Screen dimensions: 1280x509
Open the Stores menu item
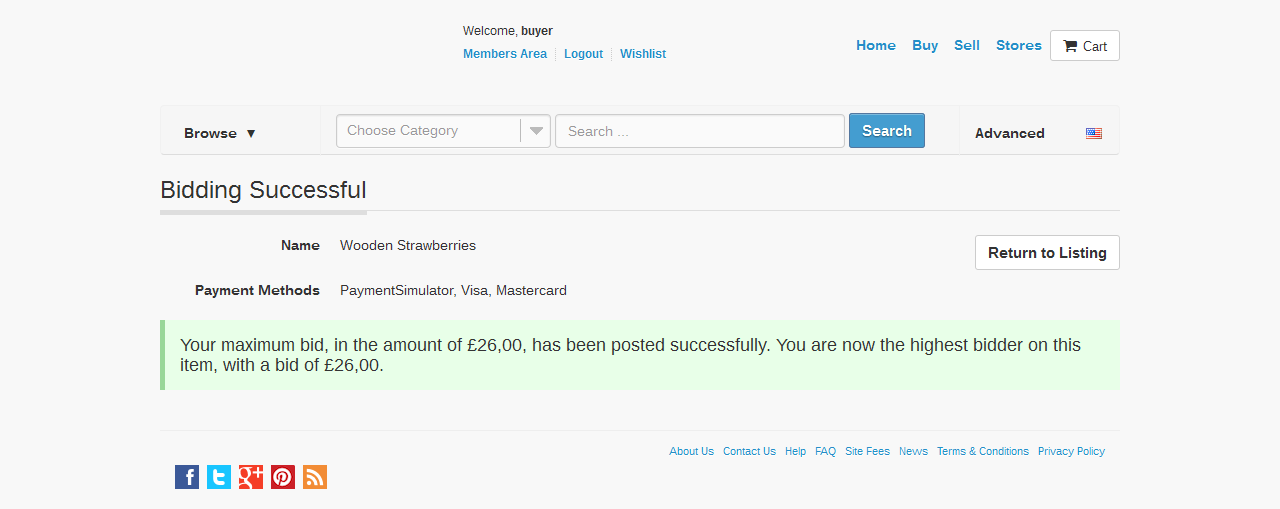click(x=1019, y=45)
